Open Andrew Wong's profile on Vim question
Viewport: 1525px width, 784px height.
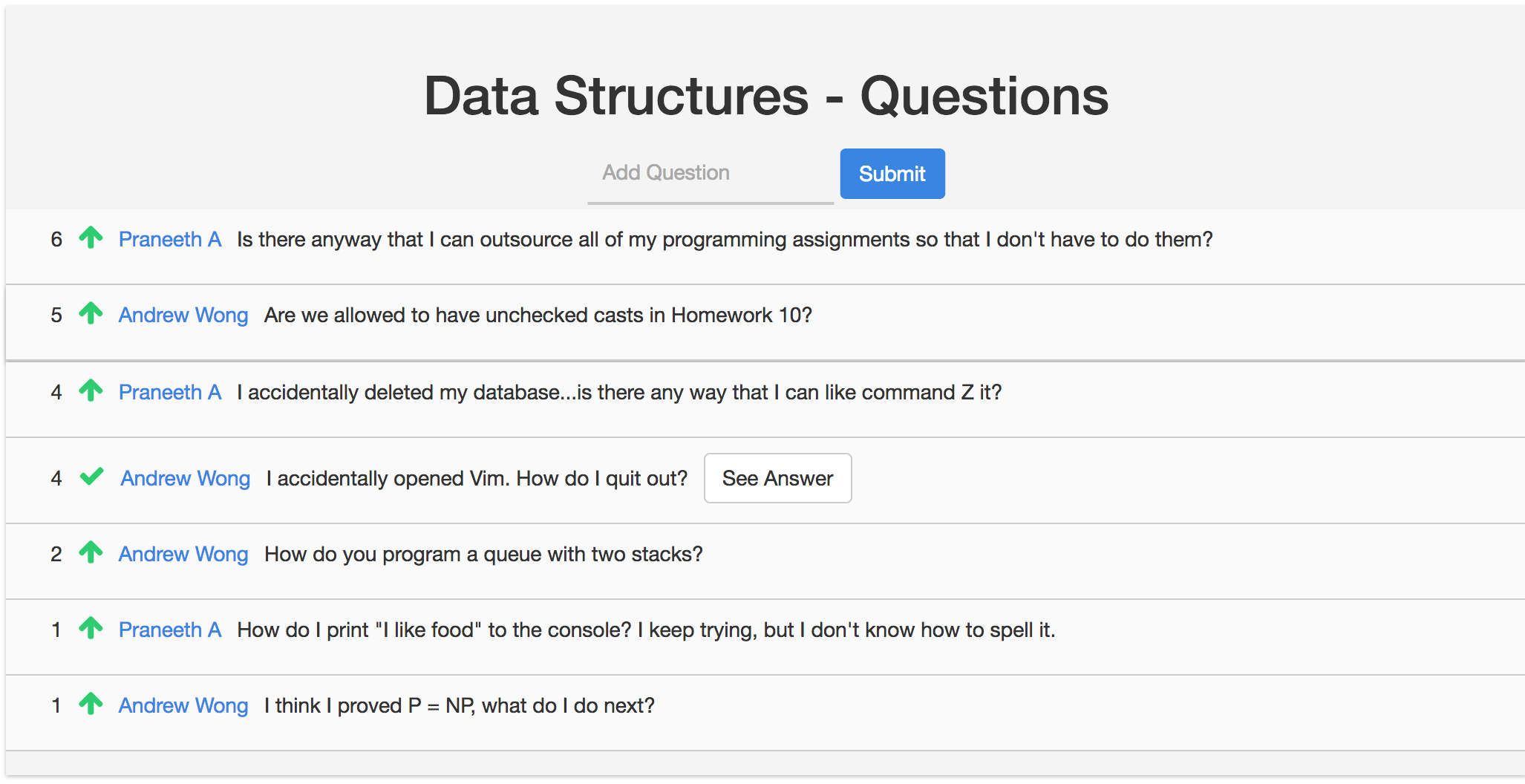click(x=186, y=479)
